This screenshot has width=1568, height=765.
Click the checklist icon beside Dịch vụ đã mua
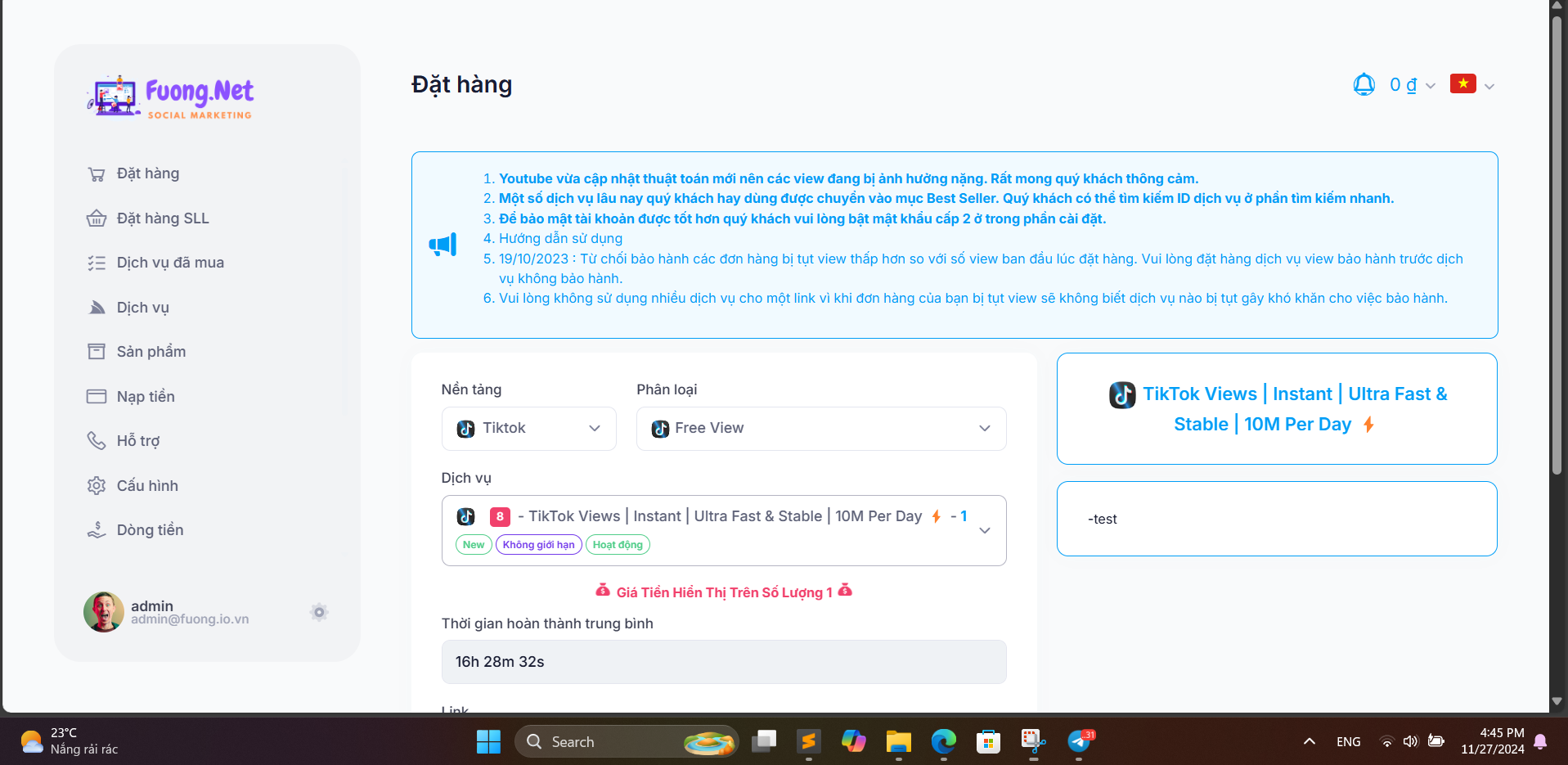tap(96, 262)
